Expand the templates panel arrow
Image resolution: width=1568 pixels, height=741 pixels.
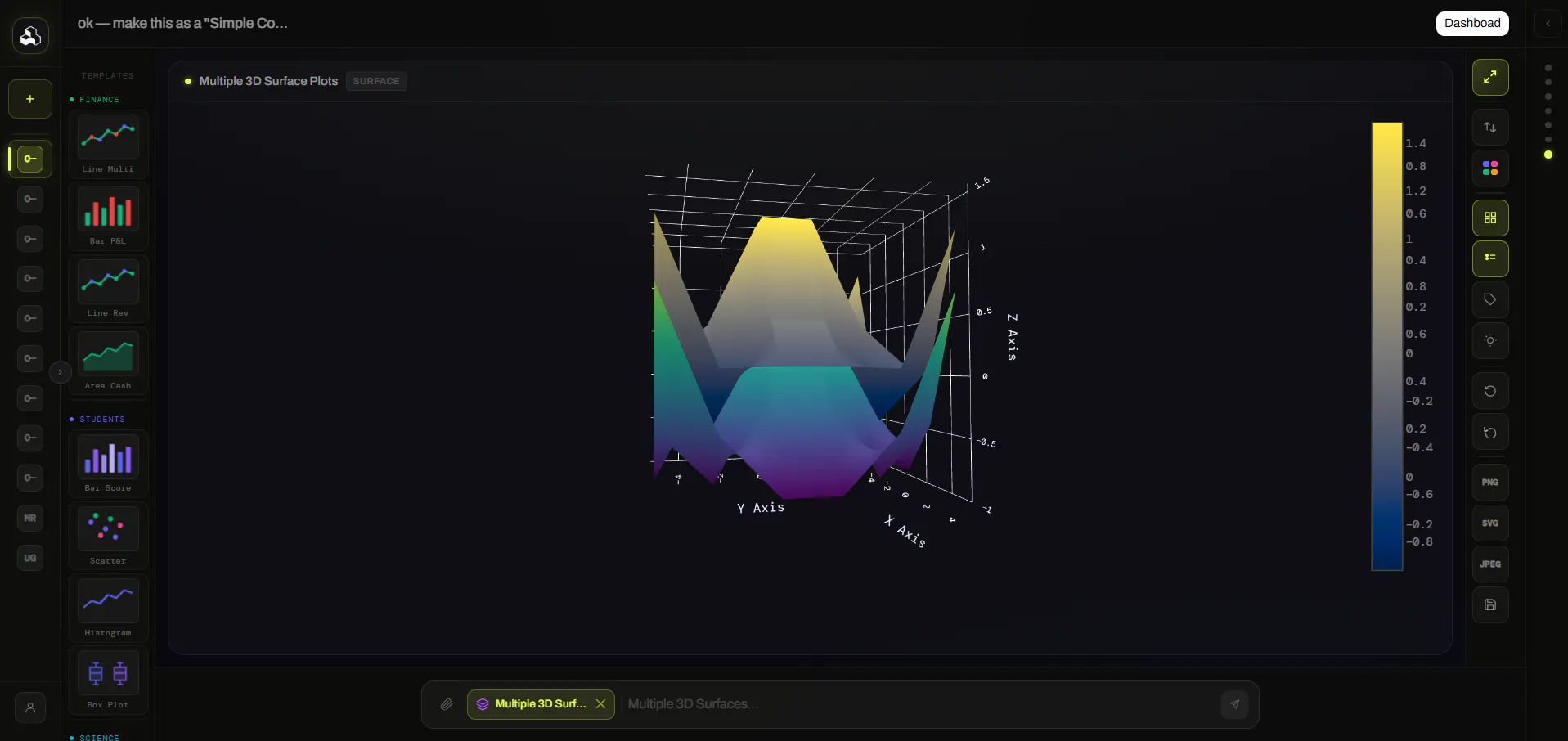coord(60,372)
